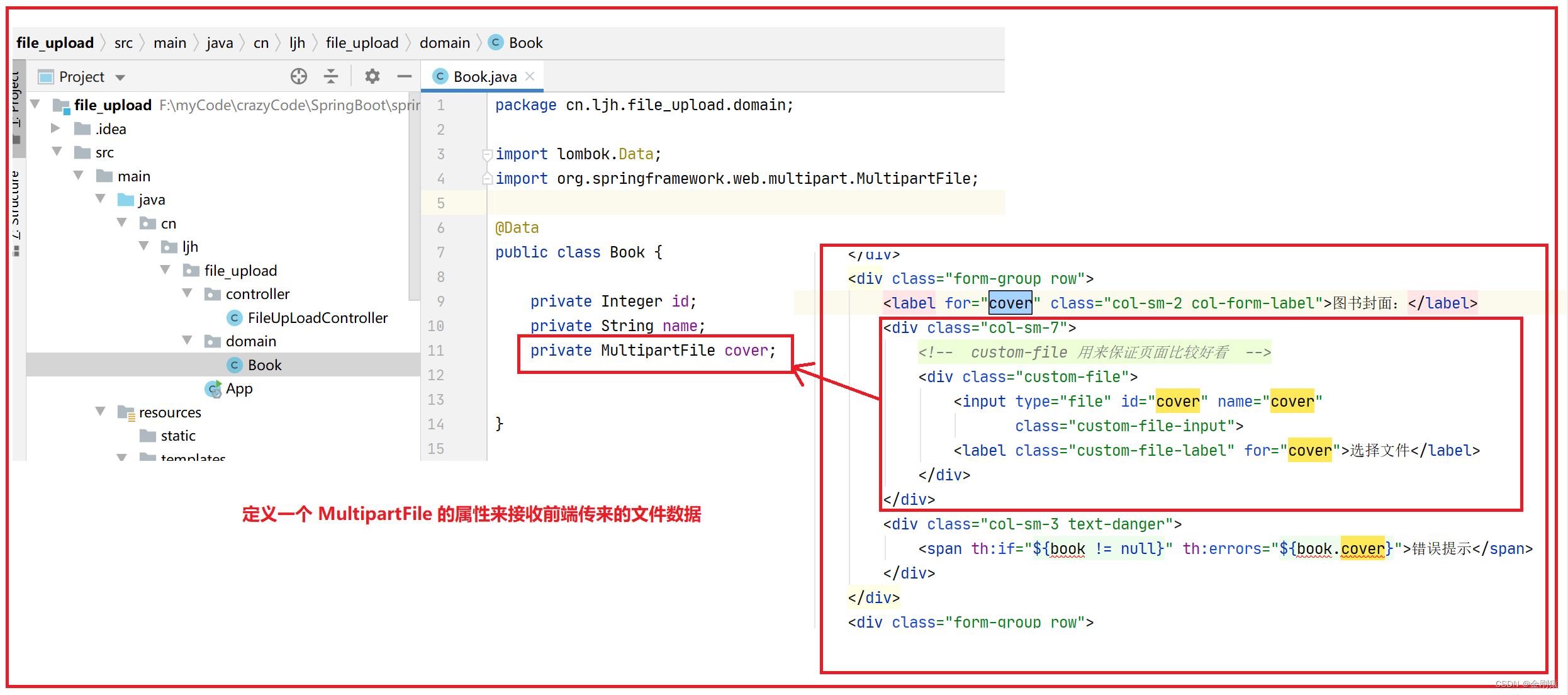The image size is (1568, 695).
Task: Click the controller package folder icon
Action: pos(213,295)
